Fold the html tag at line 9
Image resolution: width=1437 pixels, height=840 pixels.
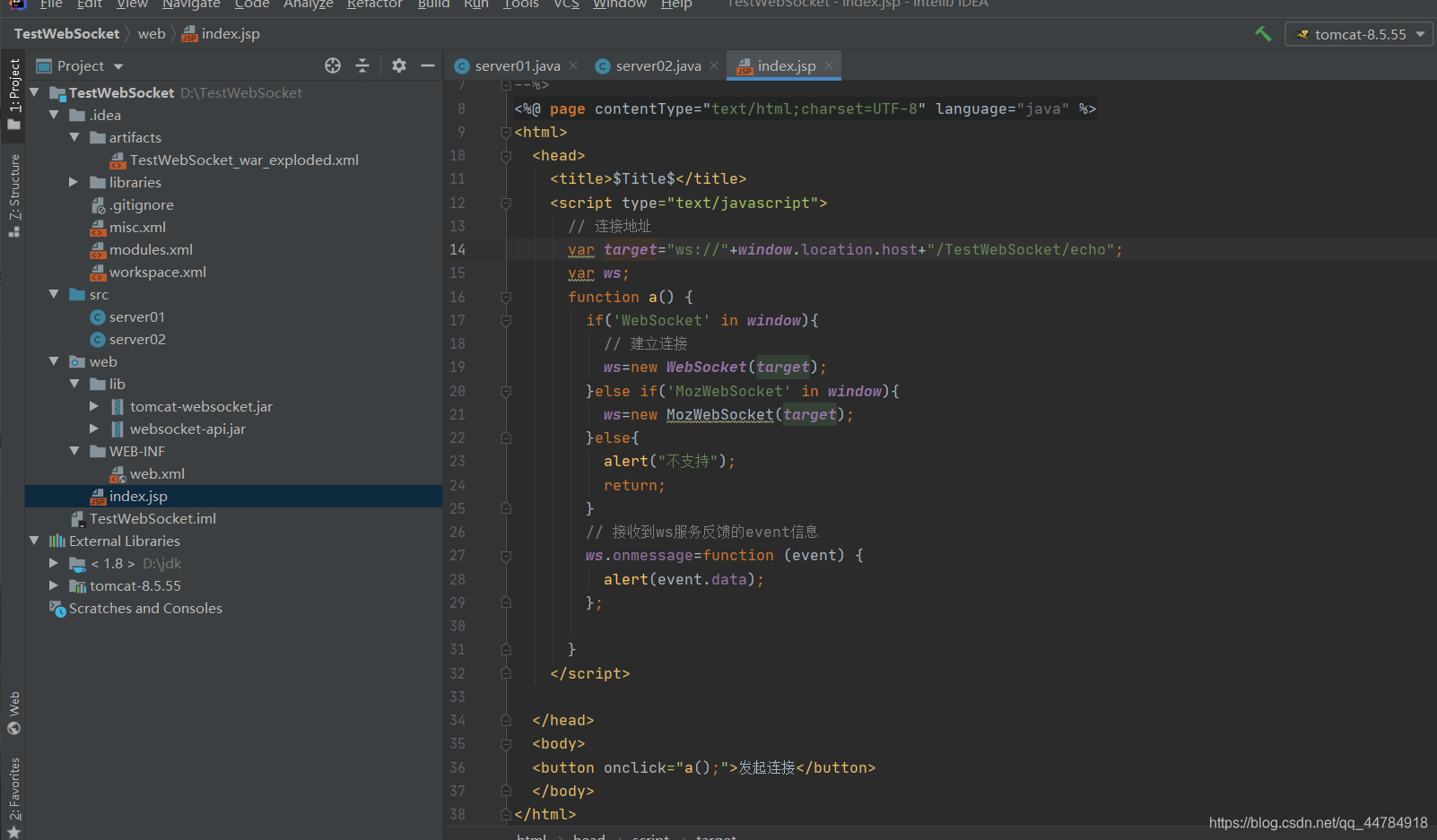click(x=506, y=133)
